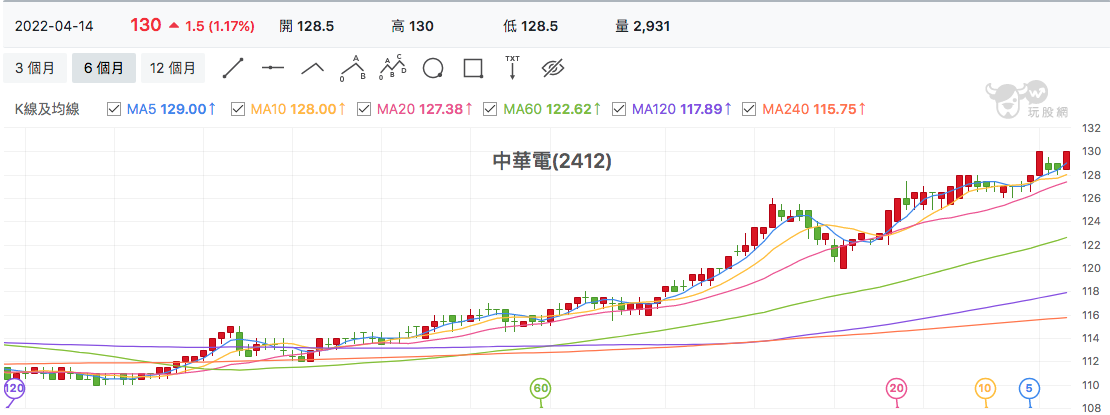Toggle hide drawings eye icon
Screen dimensions: 1110x415
552,68
